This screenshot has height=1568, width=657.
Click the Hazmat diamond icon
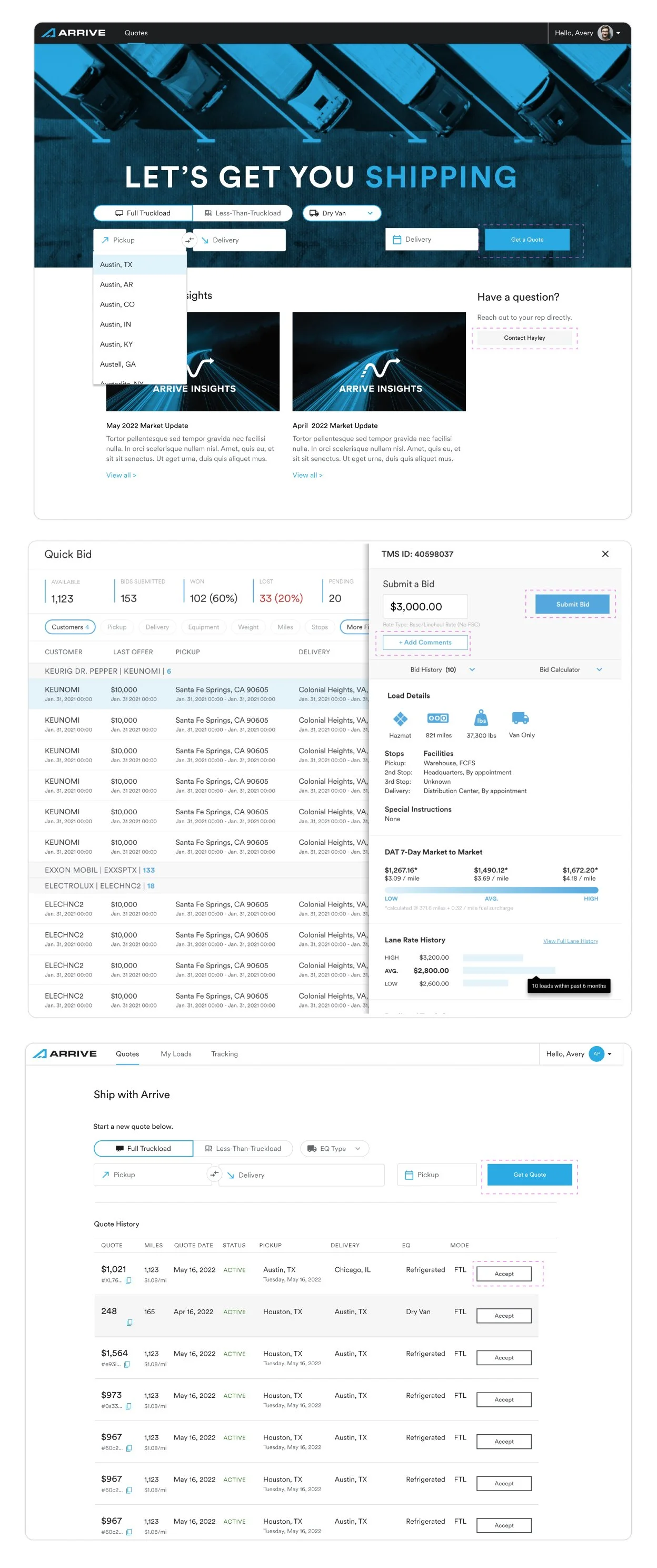(x=400, y=719)
